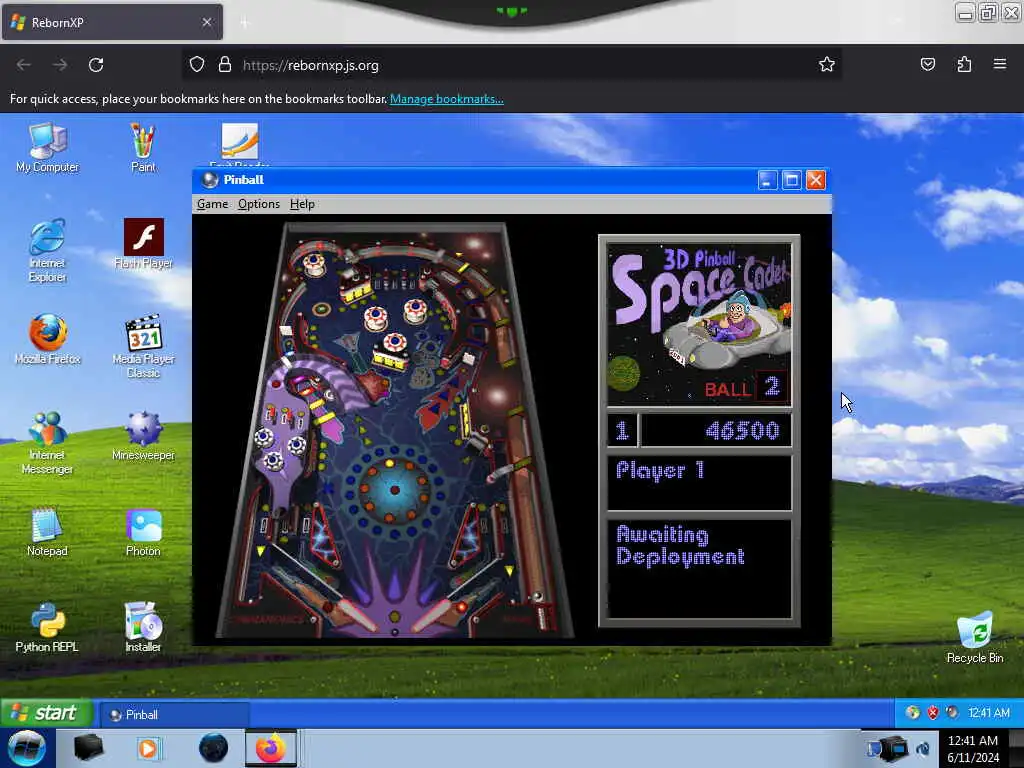Launch Flash Player desktop icon
1024x768 pixels.
click(x=143, y=244)
